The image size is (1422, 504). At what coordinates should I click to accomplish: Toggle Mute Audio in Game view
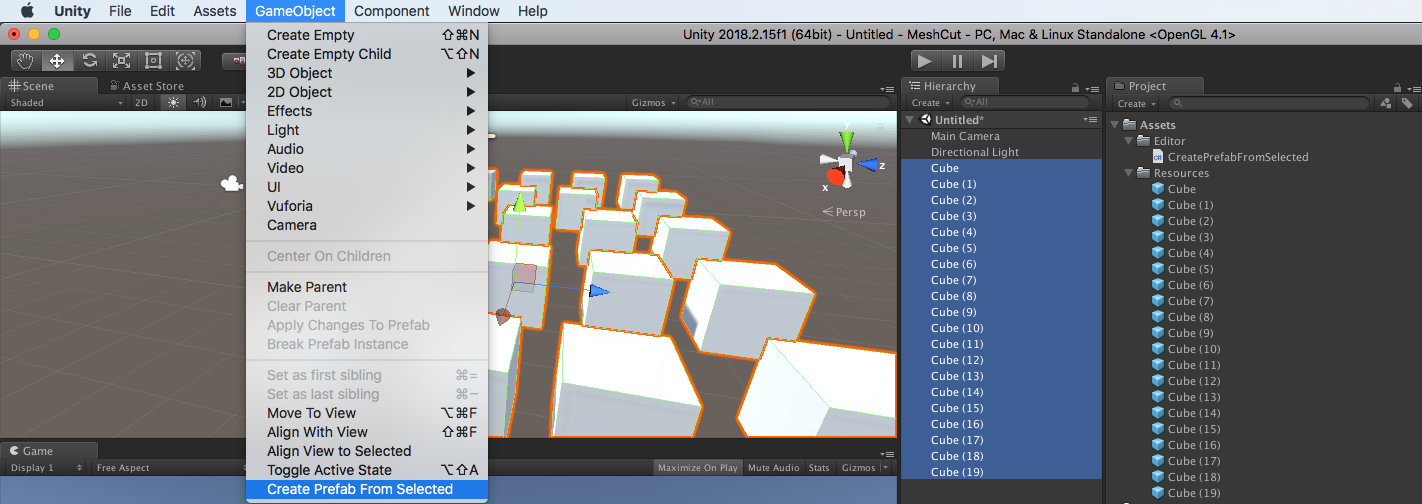(x=774, y=467)
